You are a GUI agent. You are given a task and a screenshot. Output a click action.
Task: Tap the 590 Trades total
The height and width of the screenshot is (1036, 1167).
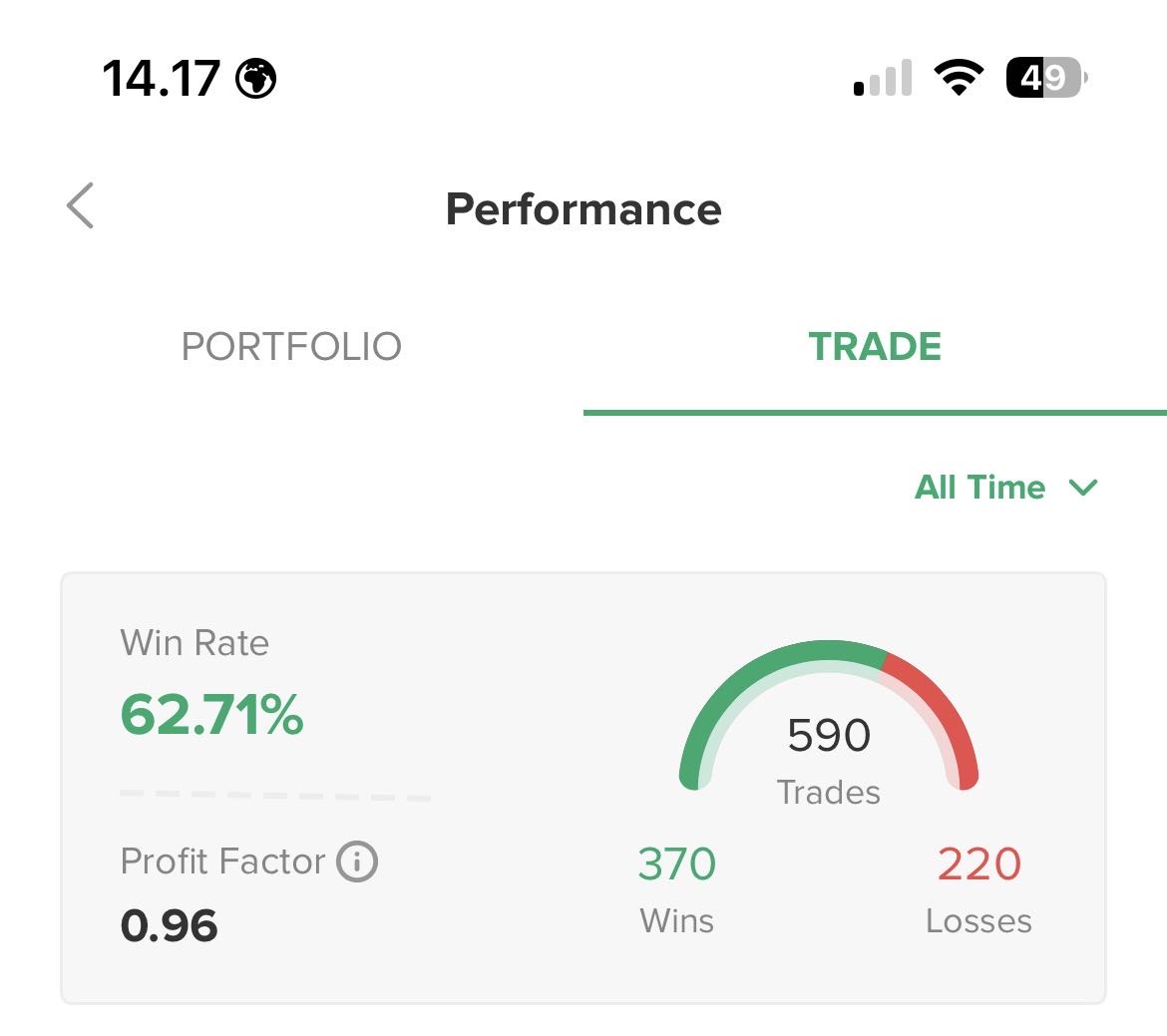tap(829, 736)
